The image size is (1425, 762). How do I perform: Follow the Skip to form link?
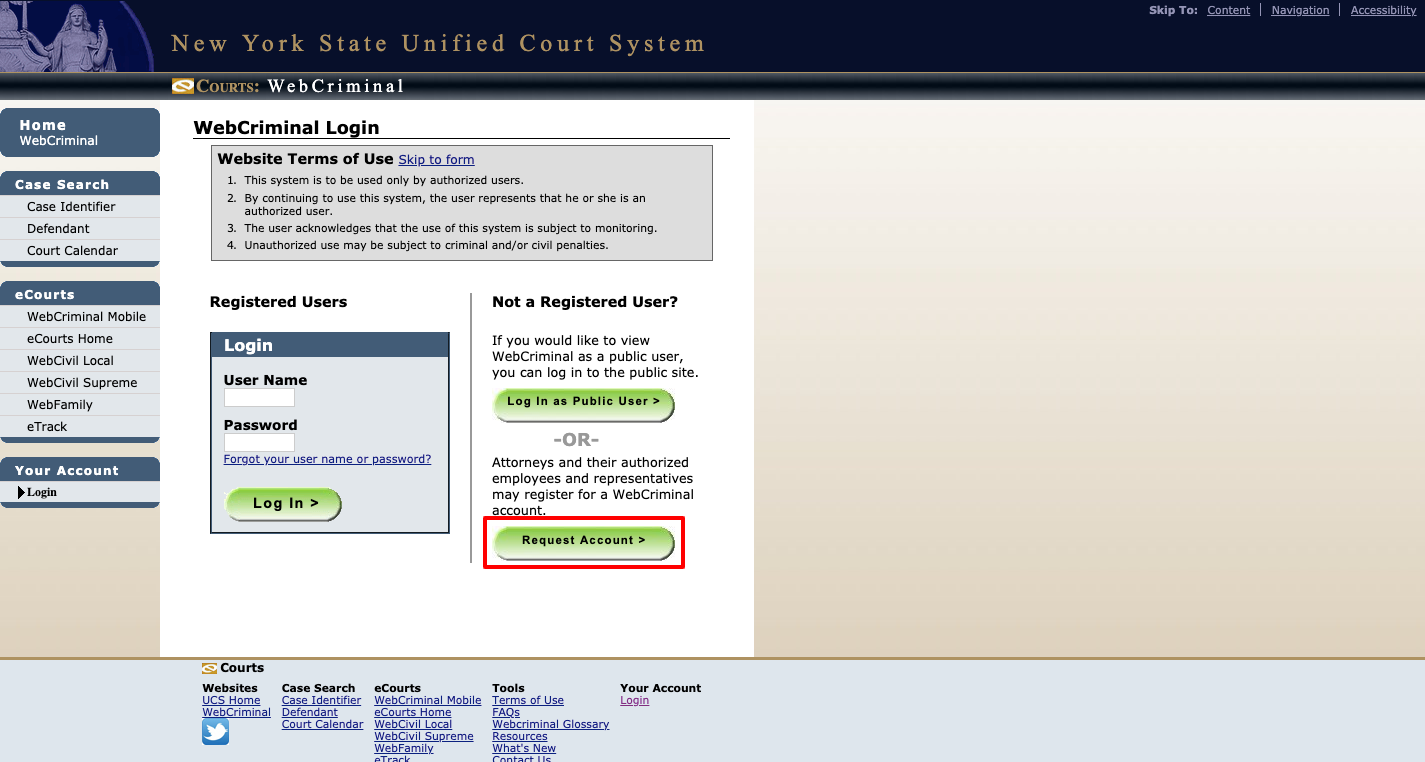tap(436, 160)
